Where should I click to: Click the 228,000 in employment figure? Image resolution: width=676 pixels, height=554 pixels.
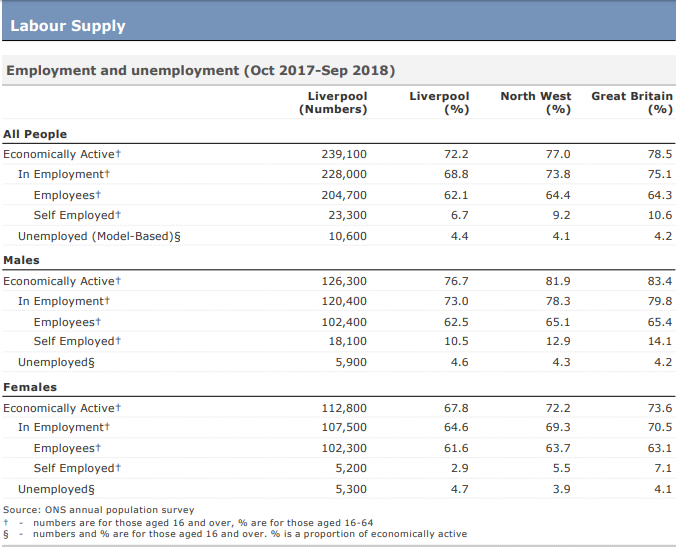[344, 174]
